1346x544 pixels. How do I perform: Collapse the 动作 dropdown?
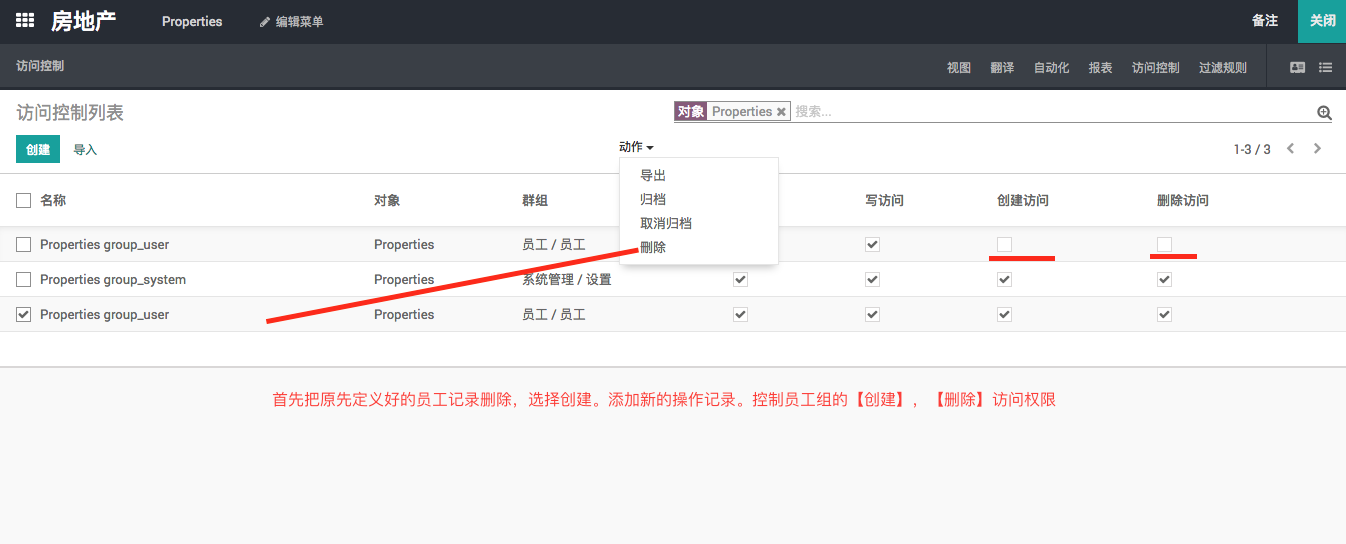pos(636,147)
